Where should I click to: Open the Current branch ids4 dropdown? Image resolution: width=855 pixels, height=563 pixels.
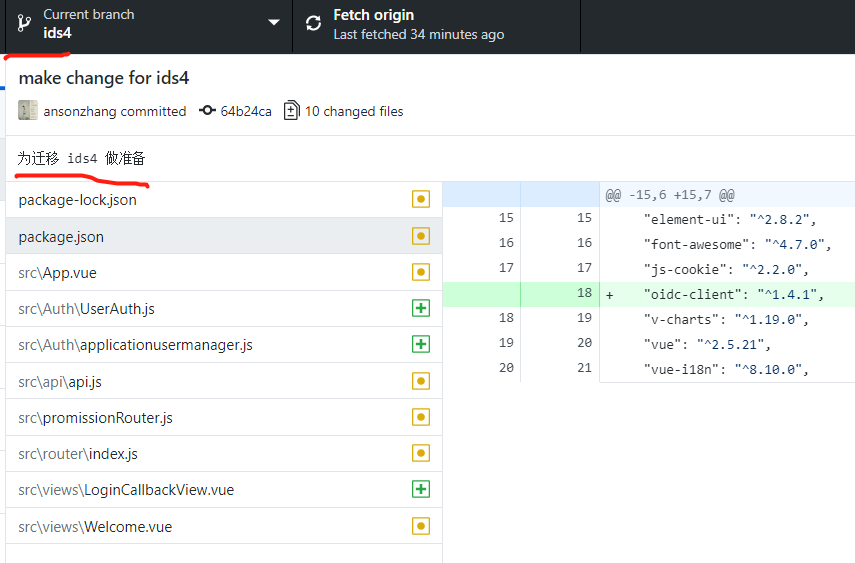(x=149, y=26)
